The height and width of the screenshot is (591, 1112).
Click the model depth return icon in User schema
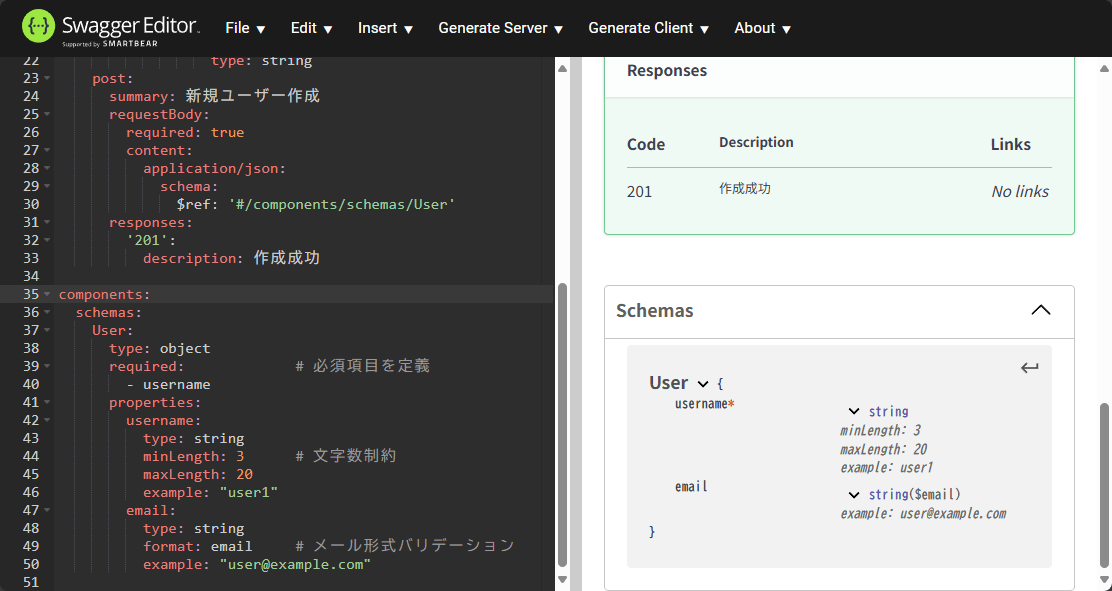(1029, 367)
